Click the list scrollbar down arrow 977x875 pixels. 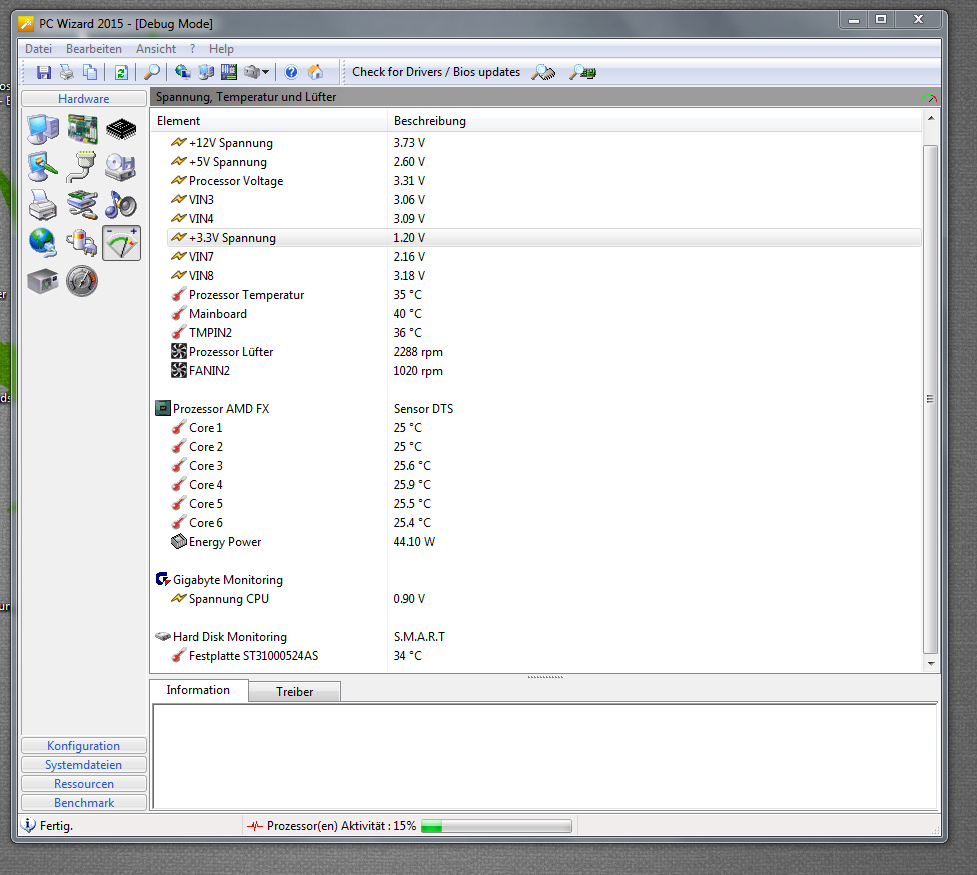point(931,664)
